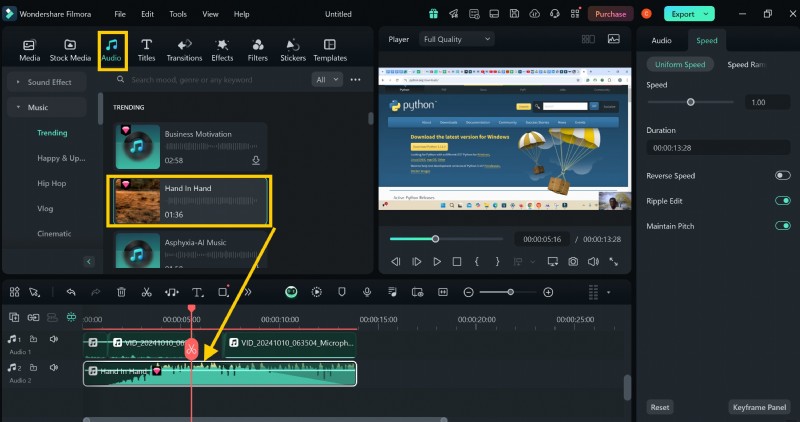This screenshot has height=422, width=800.
Task: Stop playback in the player
Action: (457, 262)
